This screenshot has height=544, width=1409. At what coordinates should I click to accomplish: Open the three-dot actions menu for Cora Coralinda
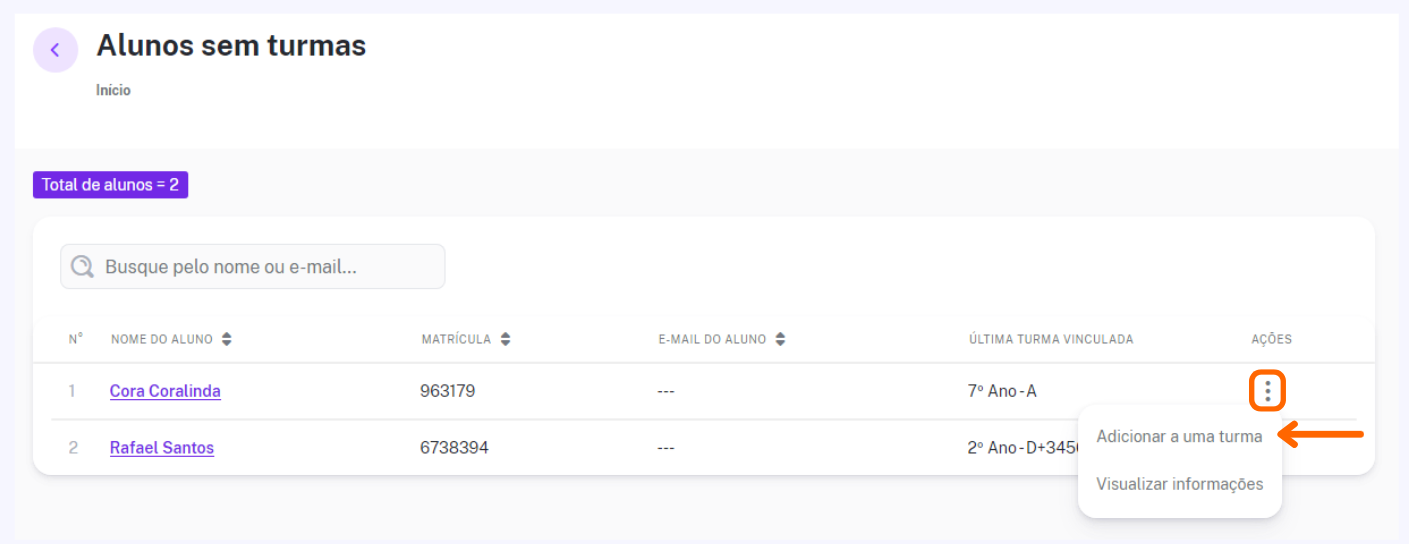[x=1267, y=390]
